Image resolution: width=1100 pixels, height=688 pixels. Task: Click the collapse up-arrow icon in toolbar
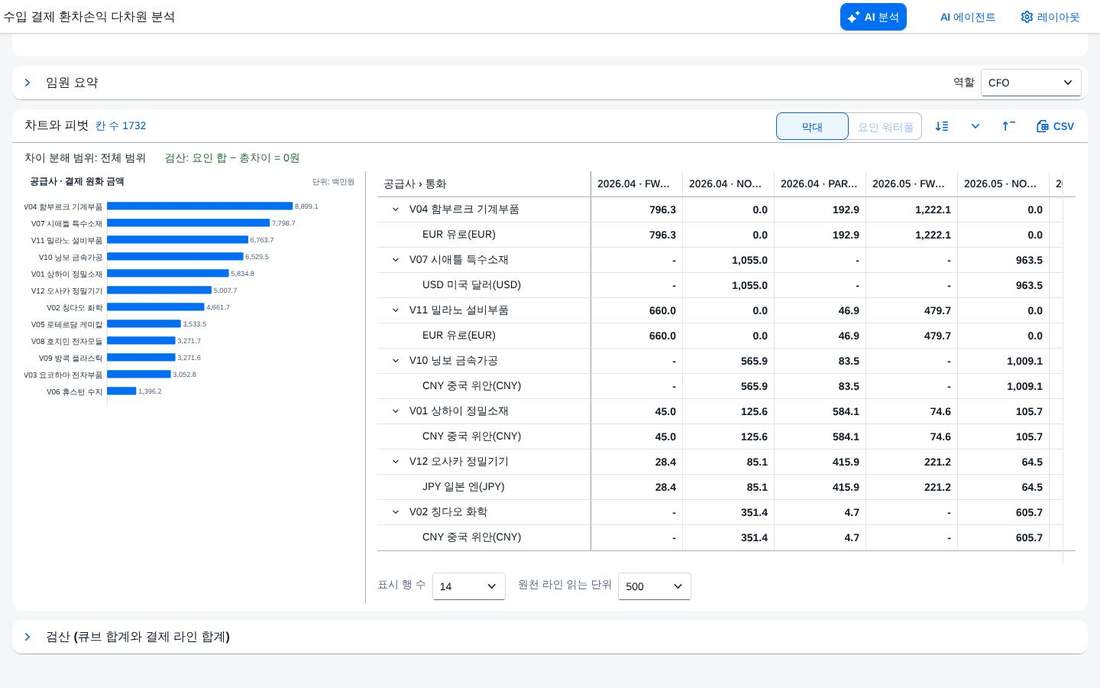point(1008,126)
